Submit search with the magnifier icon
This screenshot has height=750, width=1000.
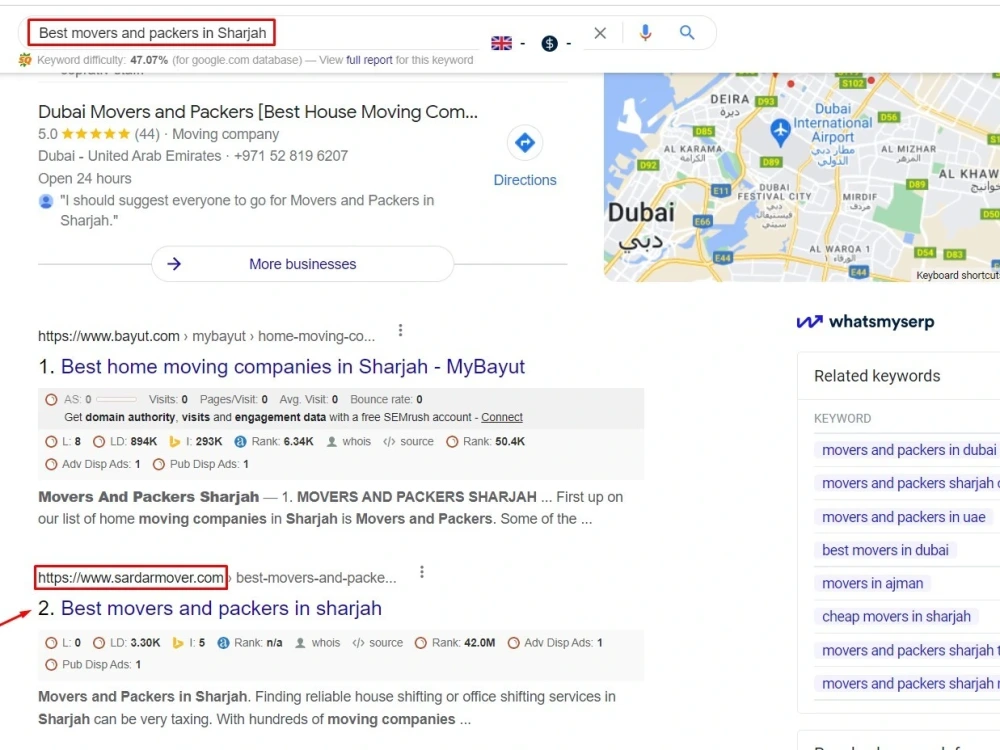(x=687, y=33)
